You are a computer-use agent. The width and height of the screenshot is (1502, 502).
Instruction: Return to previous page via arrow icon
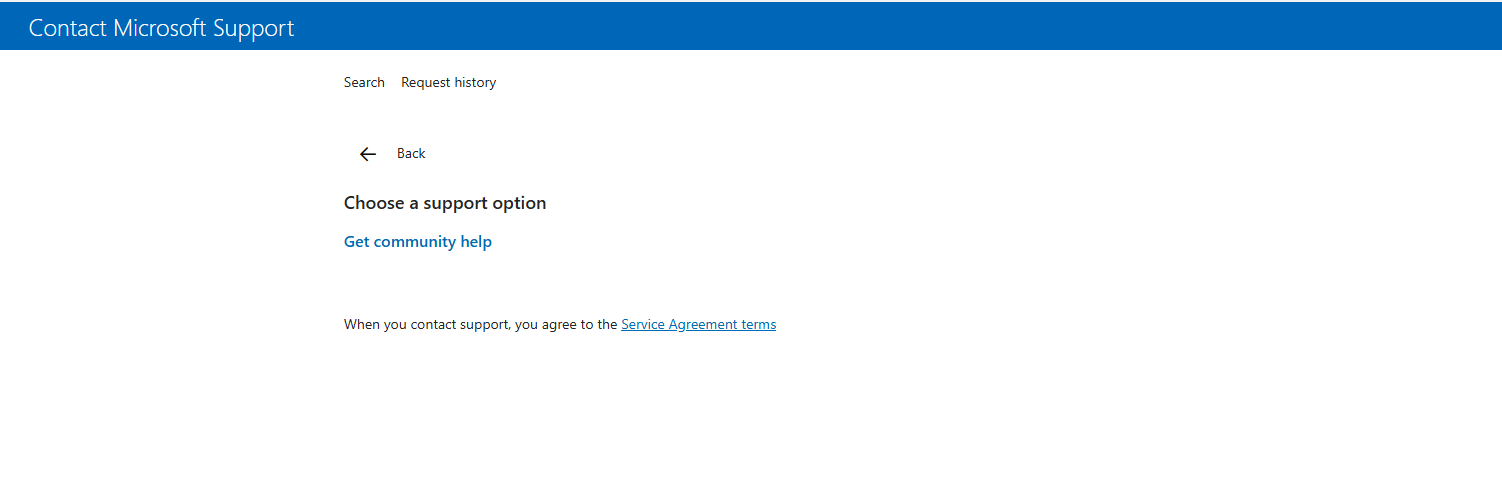(x=368, y=154)
